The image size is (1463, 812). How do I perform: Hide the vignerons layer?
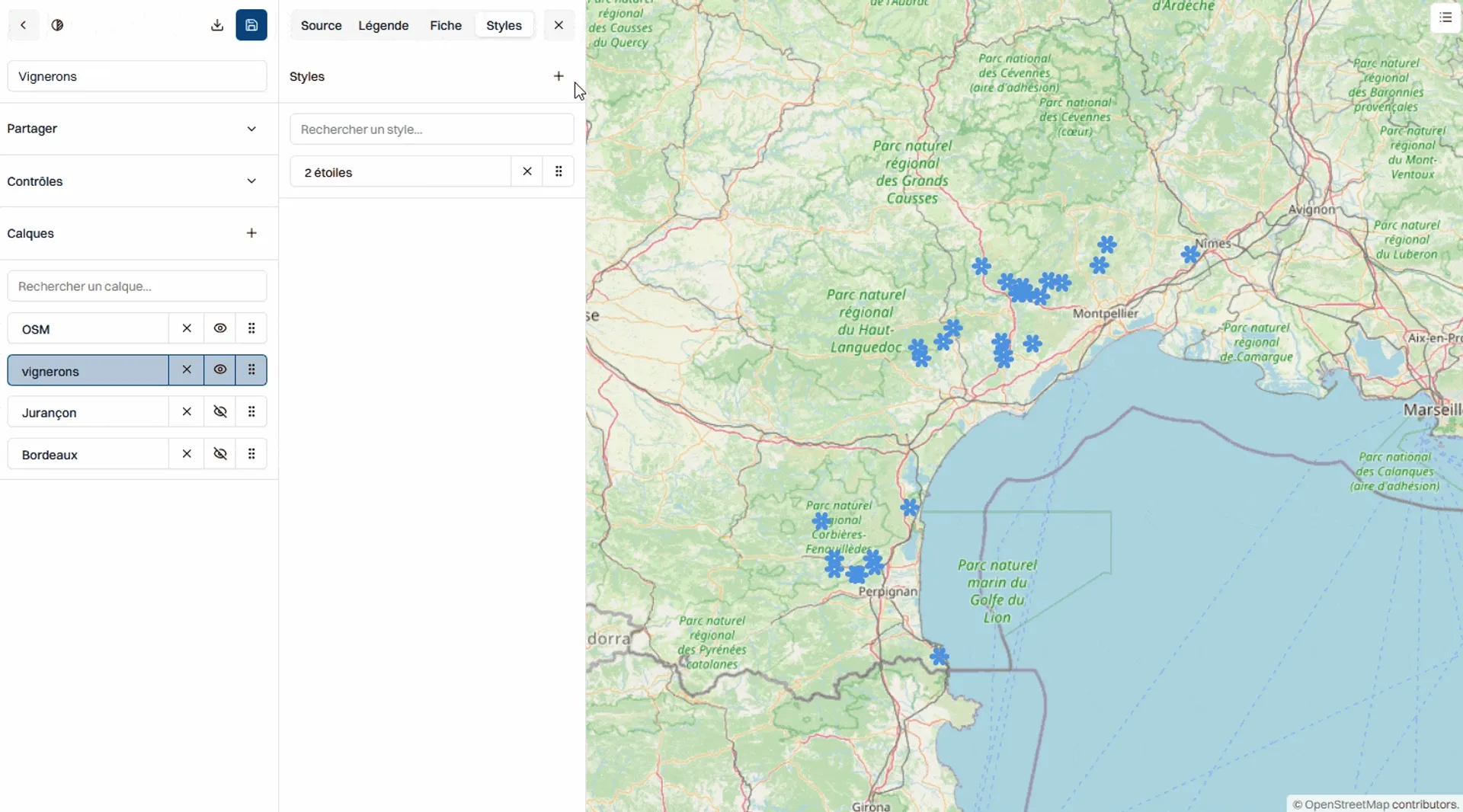[220, 370]
